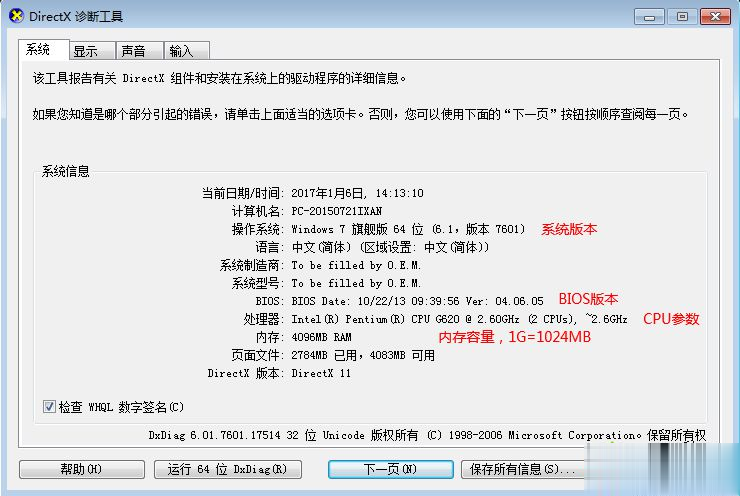Click BIOS Date 10/22/13 value

417,301
